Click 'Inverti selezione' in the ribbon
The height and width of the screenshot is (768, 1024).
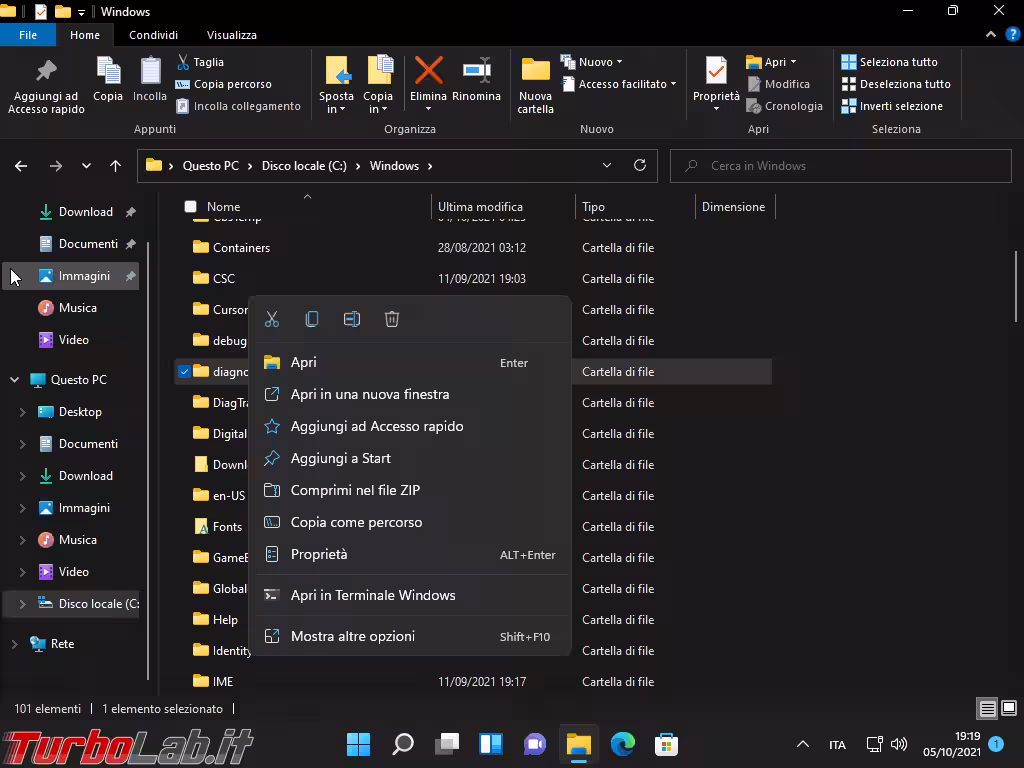[891, 106]
